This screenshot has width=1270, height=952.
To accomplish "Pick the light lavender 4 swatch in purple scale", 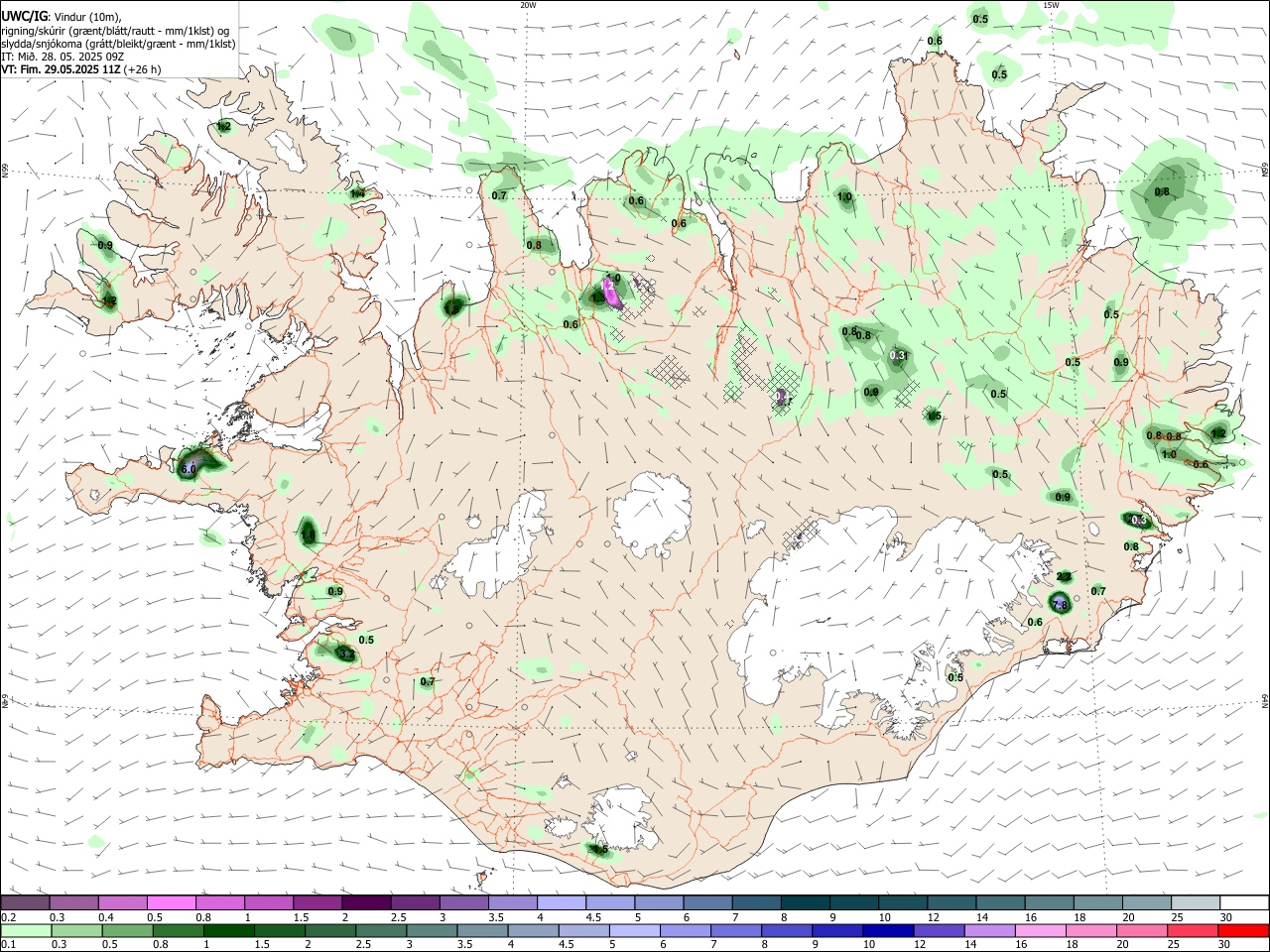I will click(560, 902).
